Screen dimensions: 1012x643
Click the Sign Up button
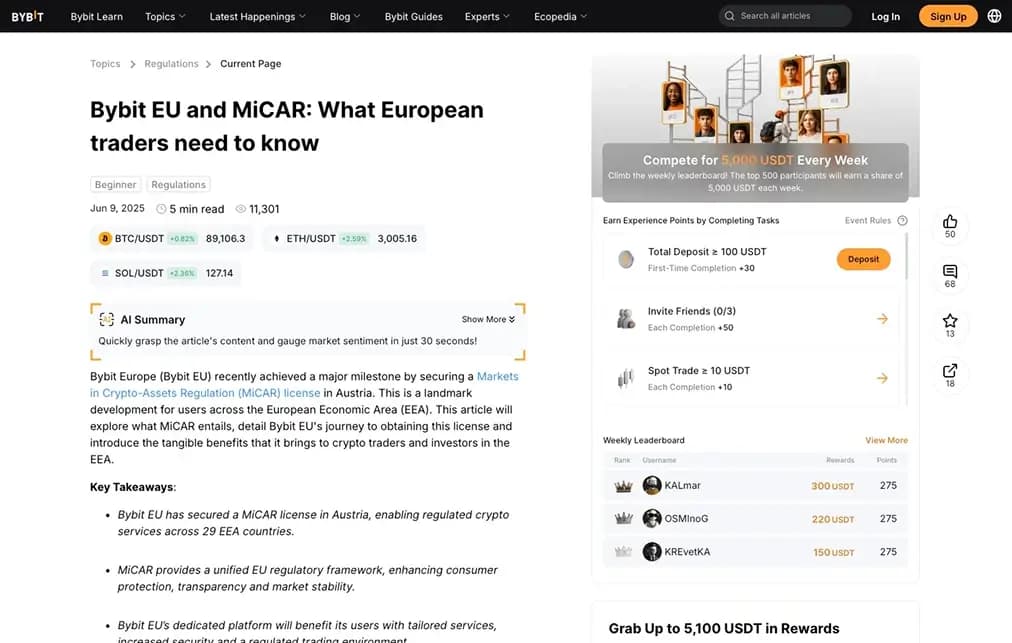point(947,16)
